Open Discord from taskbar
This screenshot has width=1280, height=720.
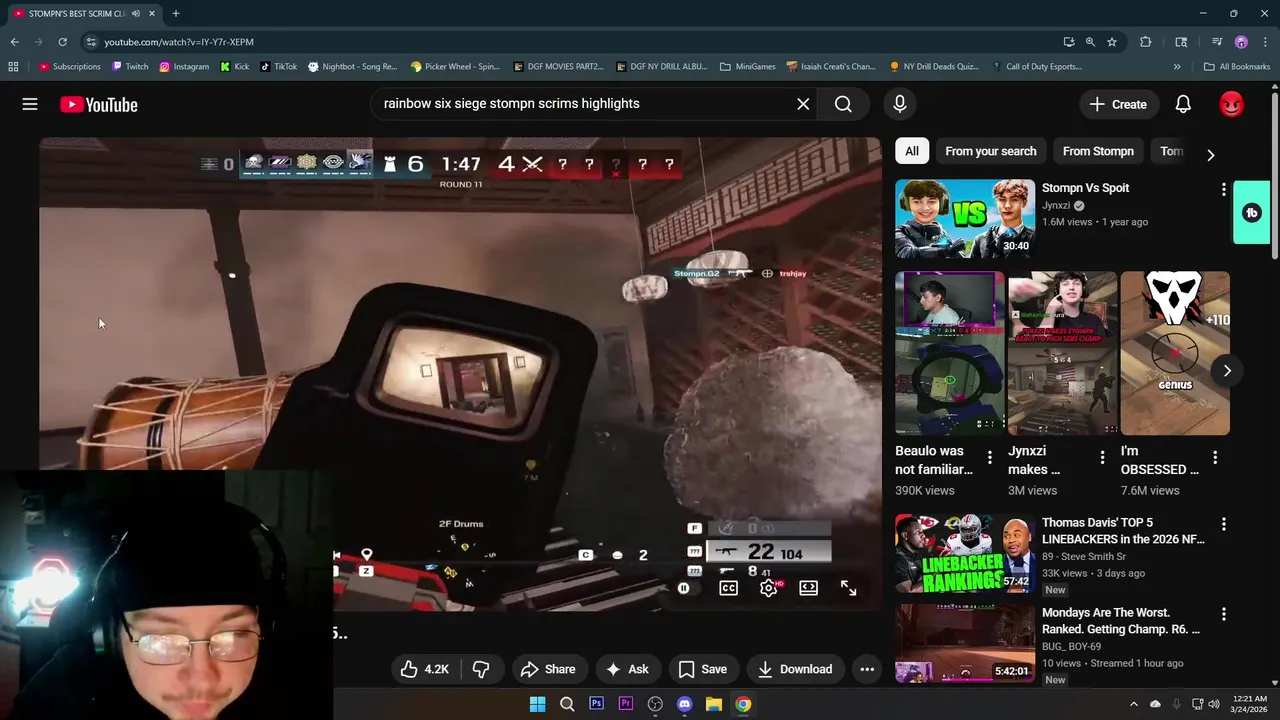(x=684, y=704)
